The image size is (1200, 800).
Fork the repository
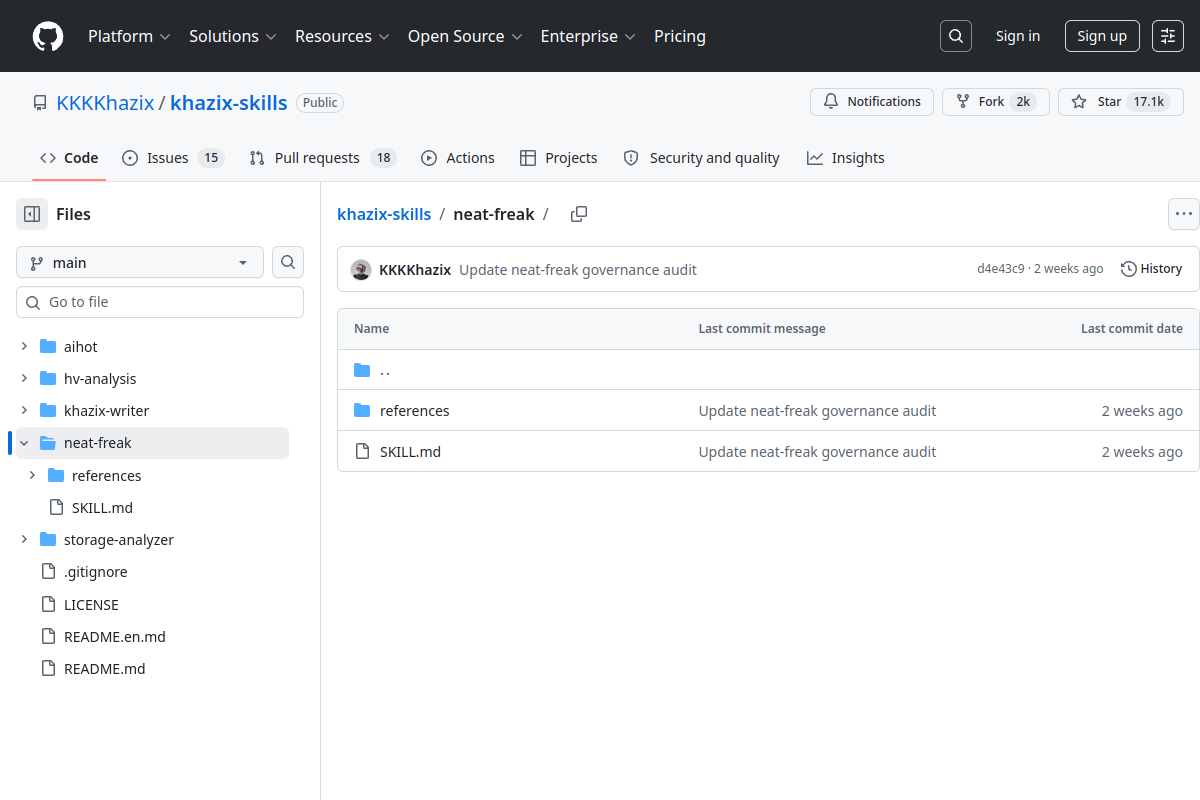pos(996,102)
